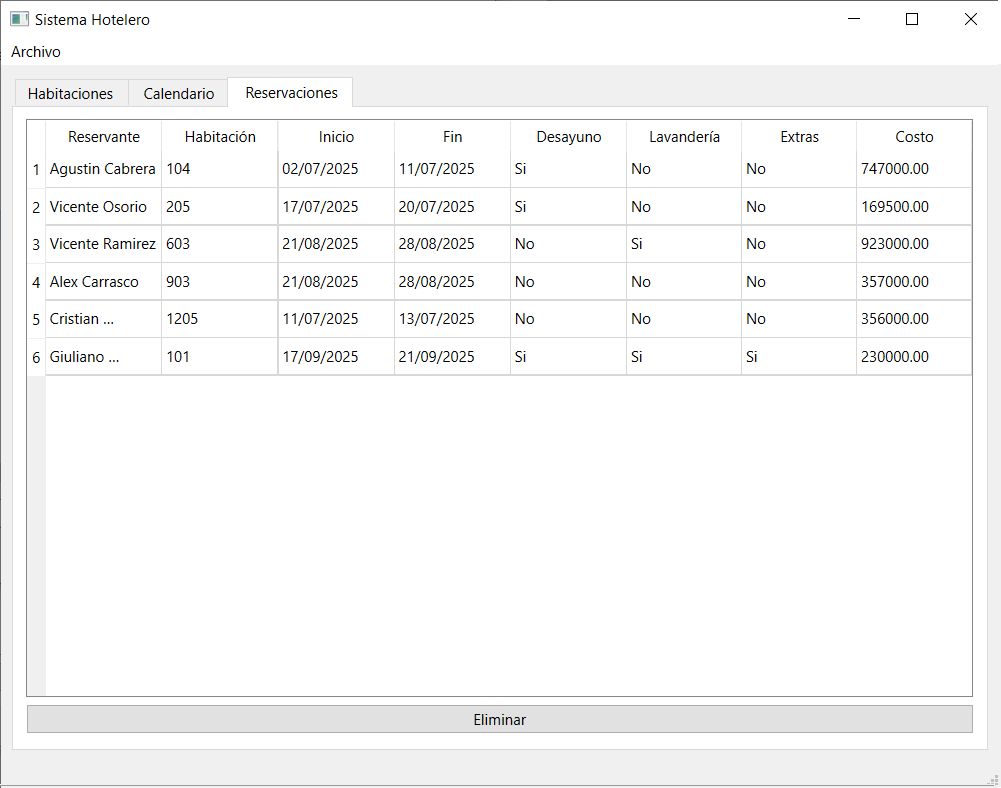Select row header number 3
The width and height of the screenshot is (1001, 788).
coord(36,244)
